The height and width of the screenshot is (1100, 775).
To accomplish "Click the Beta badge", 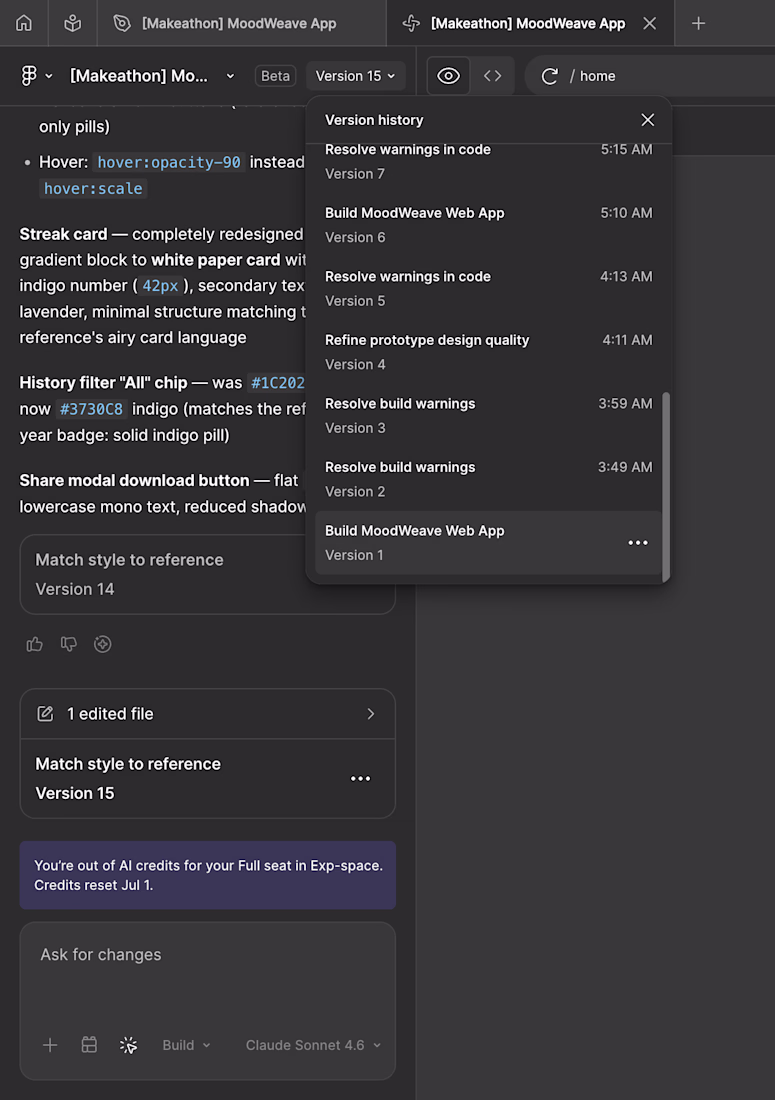I will point(275,76).
